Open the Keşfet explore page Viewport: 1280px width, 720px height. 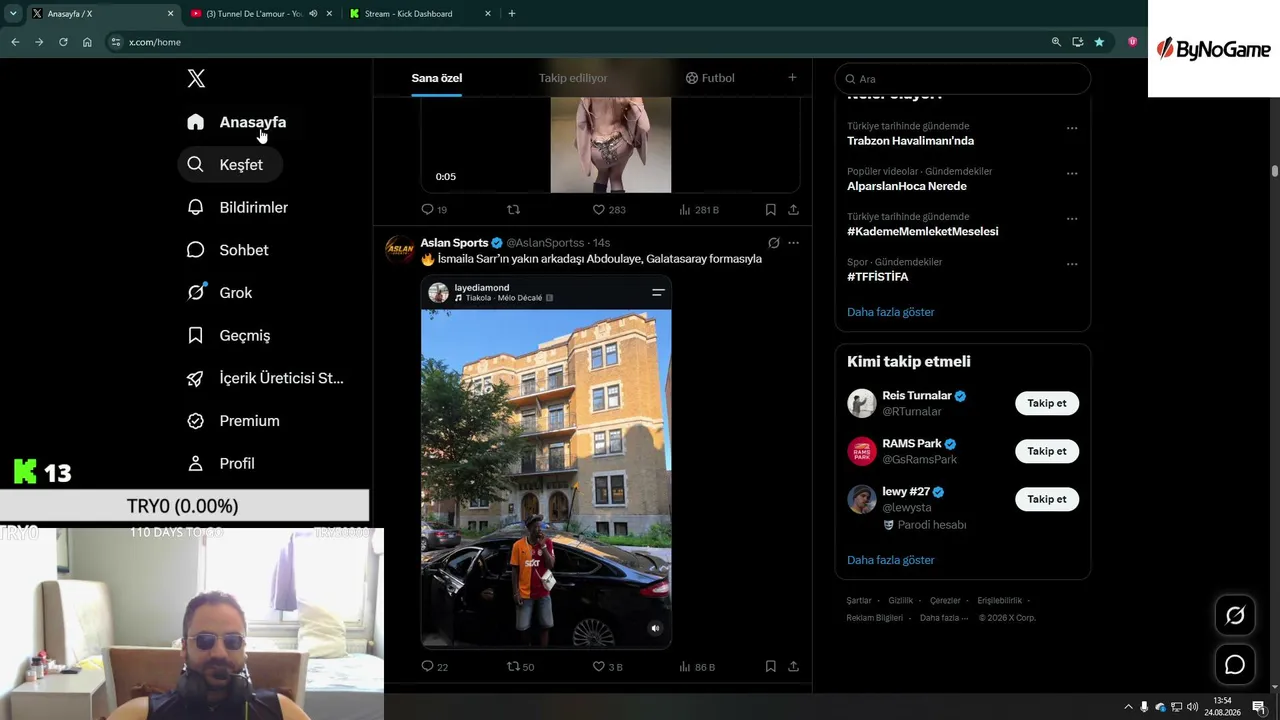coord(230,165)
